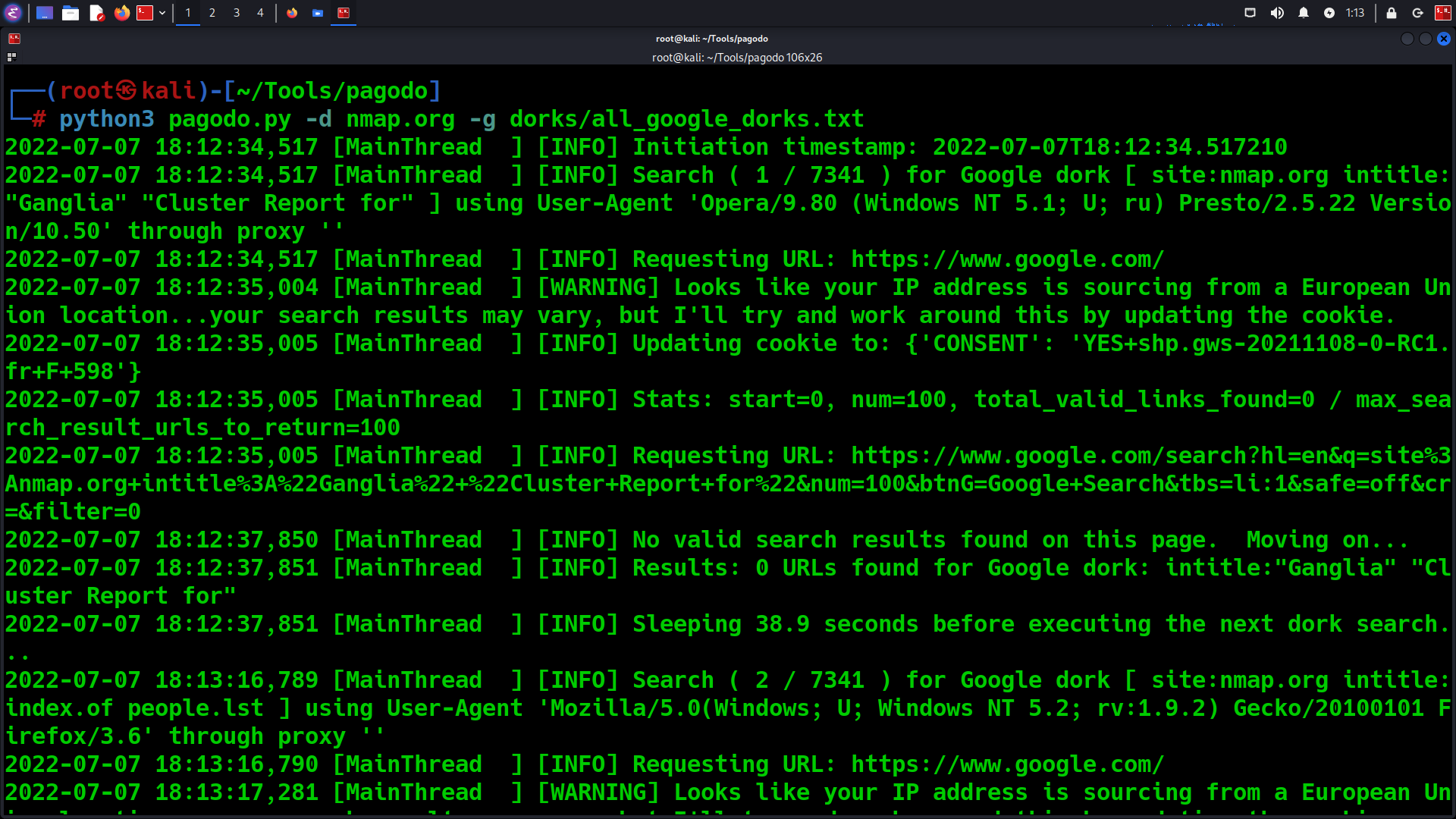Switch to workspace 4
1456x819 pixels.
[260, 13]
